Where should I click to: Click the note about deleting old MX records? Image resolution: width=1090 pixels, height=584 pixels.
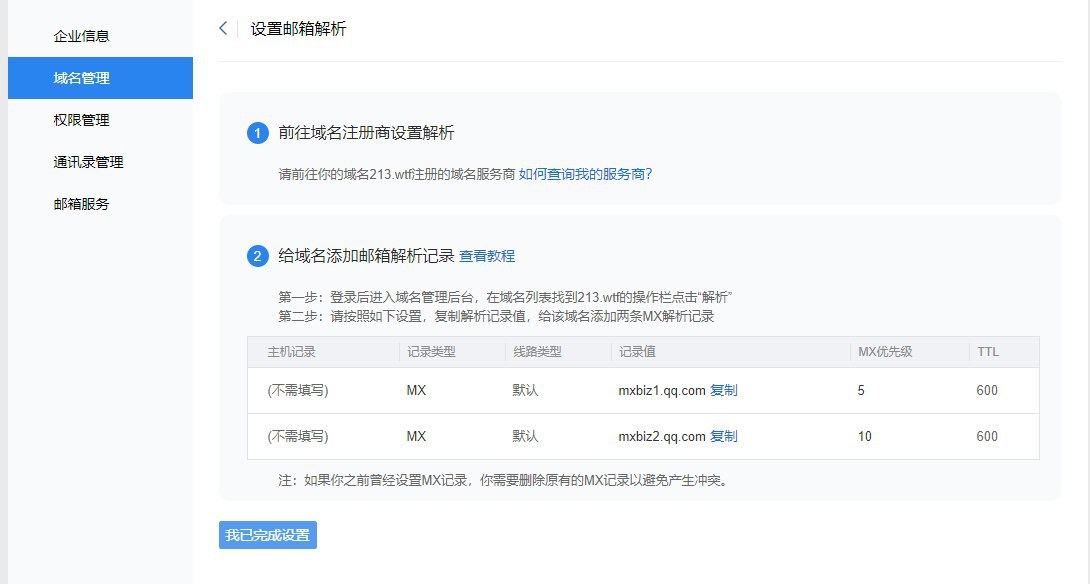(505, 480)
